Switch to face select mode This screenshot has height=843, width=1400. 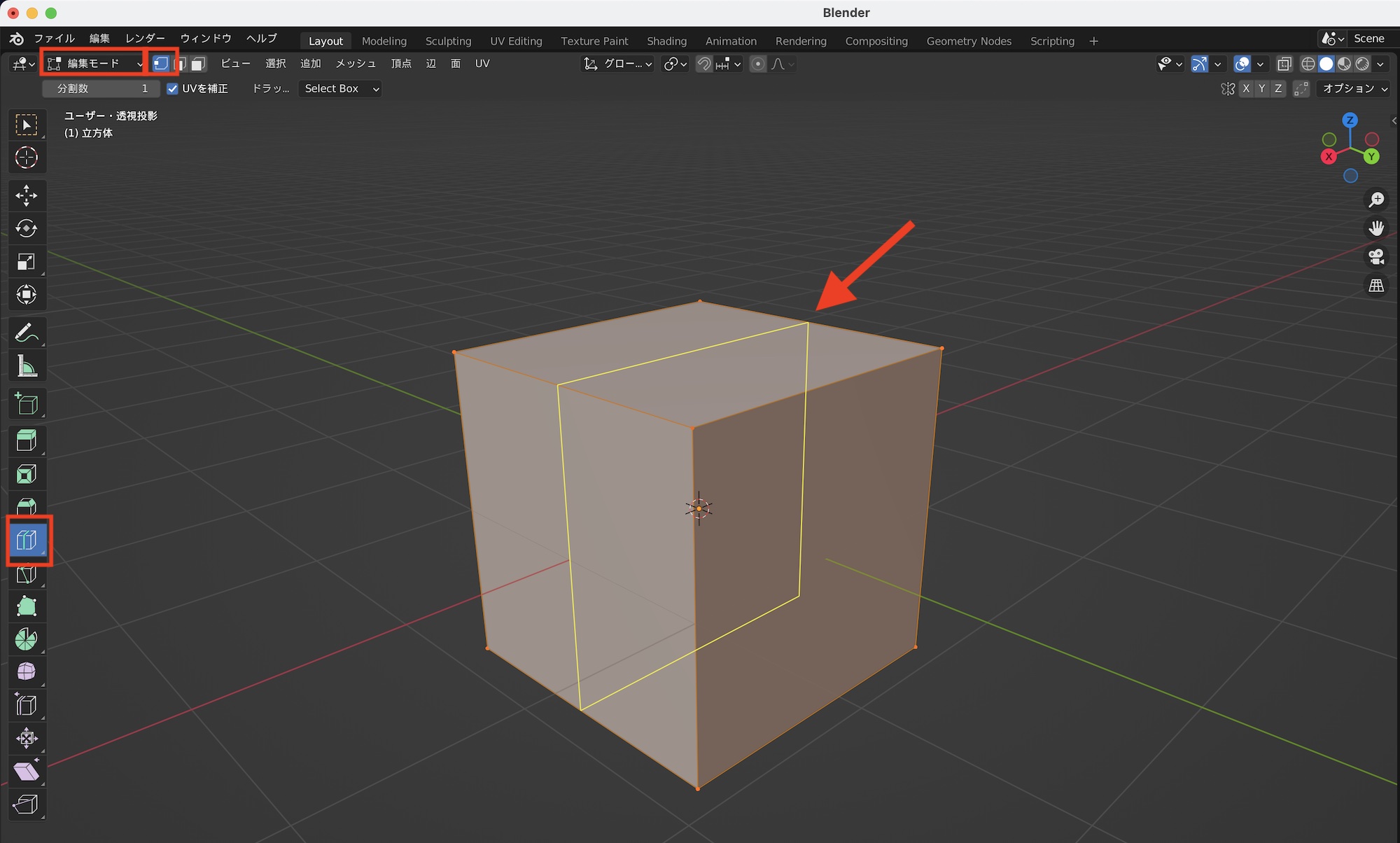point(199,64)
